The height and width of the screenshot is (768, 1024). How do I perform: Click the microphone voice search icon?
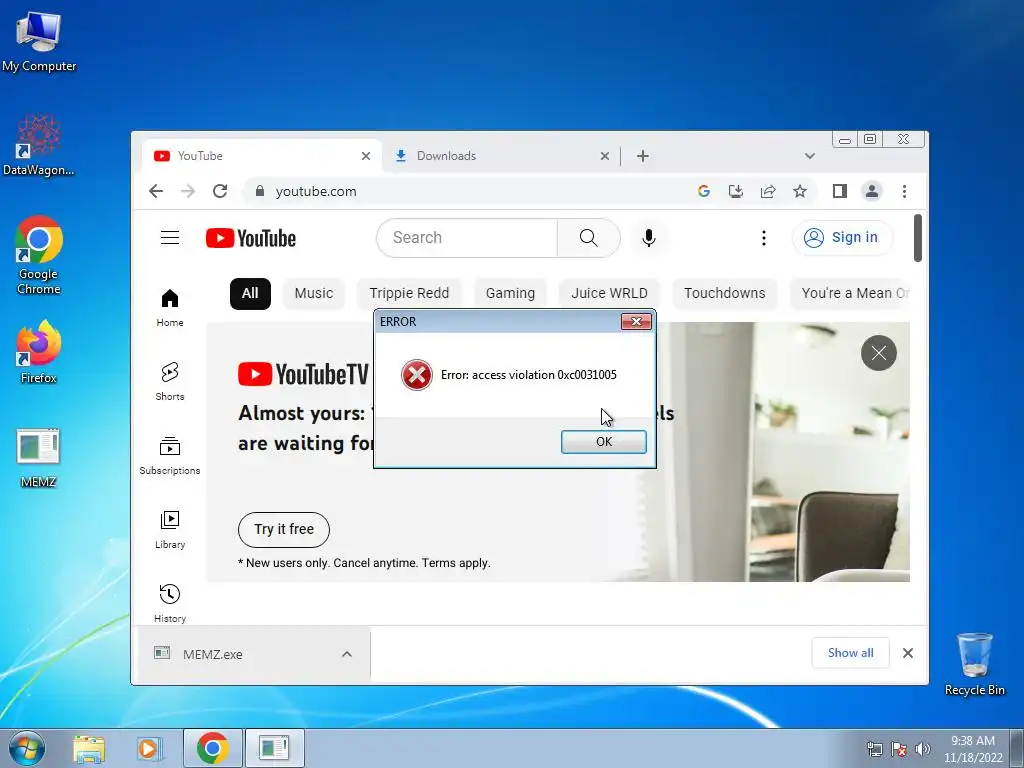648,238
